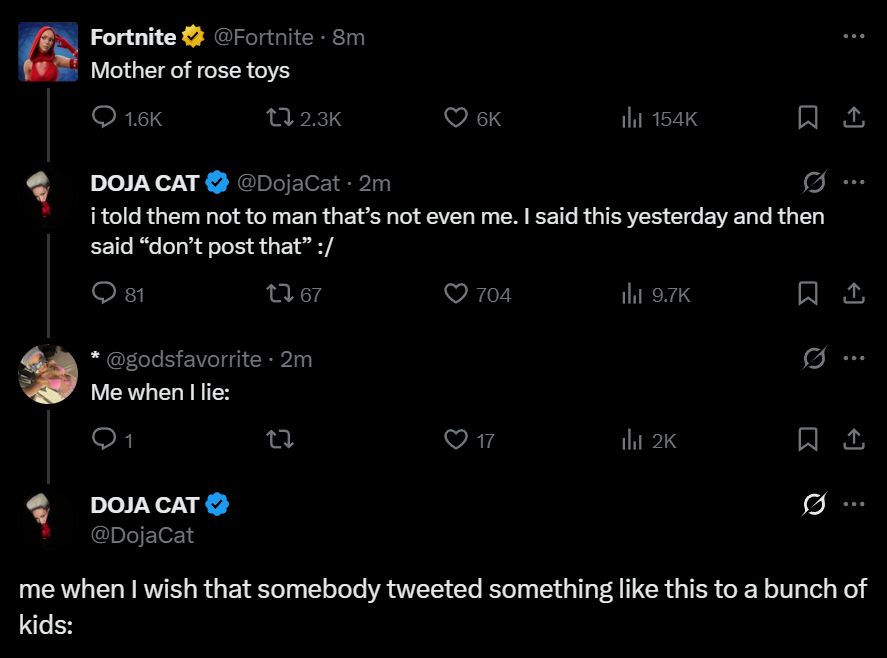
Task: Open more options on Fortnite tweet
Action: pos(853,36)
